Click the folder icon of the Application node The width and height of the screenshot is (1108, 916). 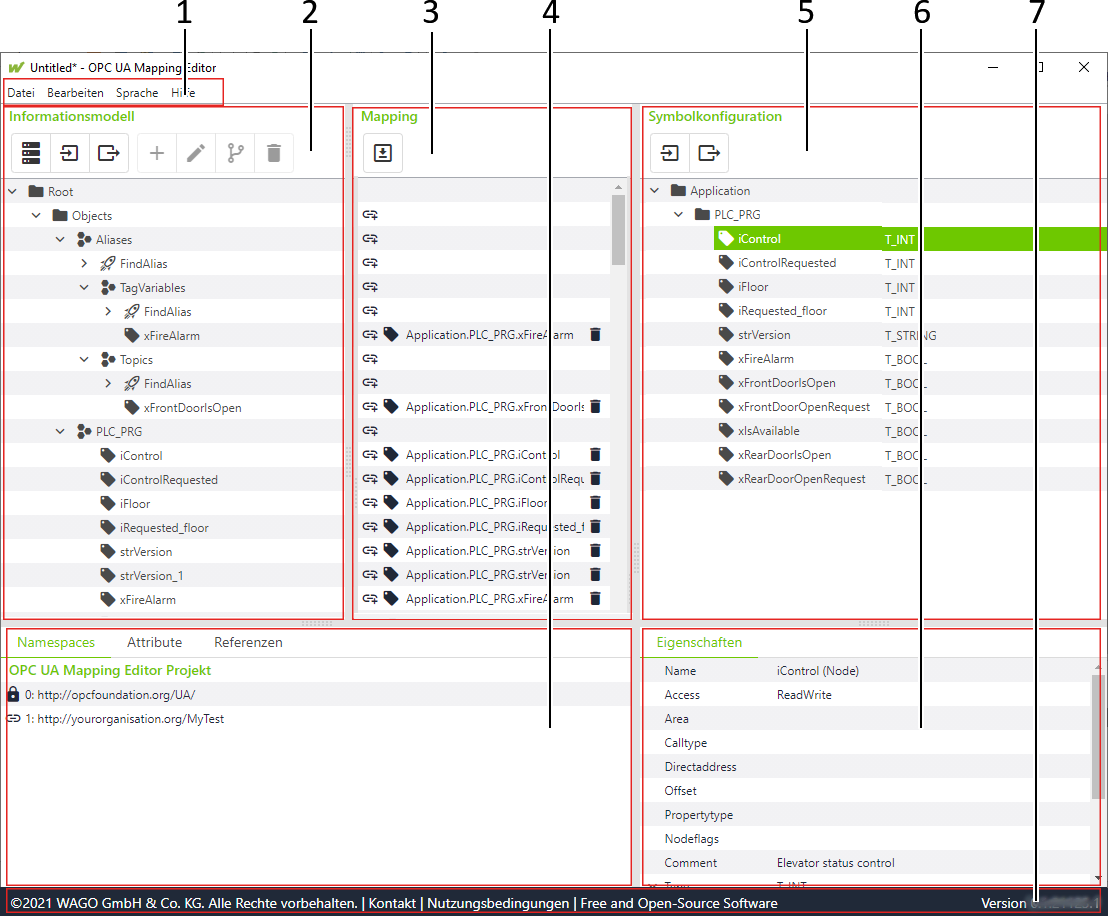click(x=678, y=190)
